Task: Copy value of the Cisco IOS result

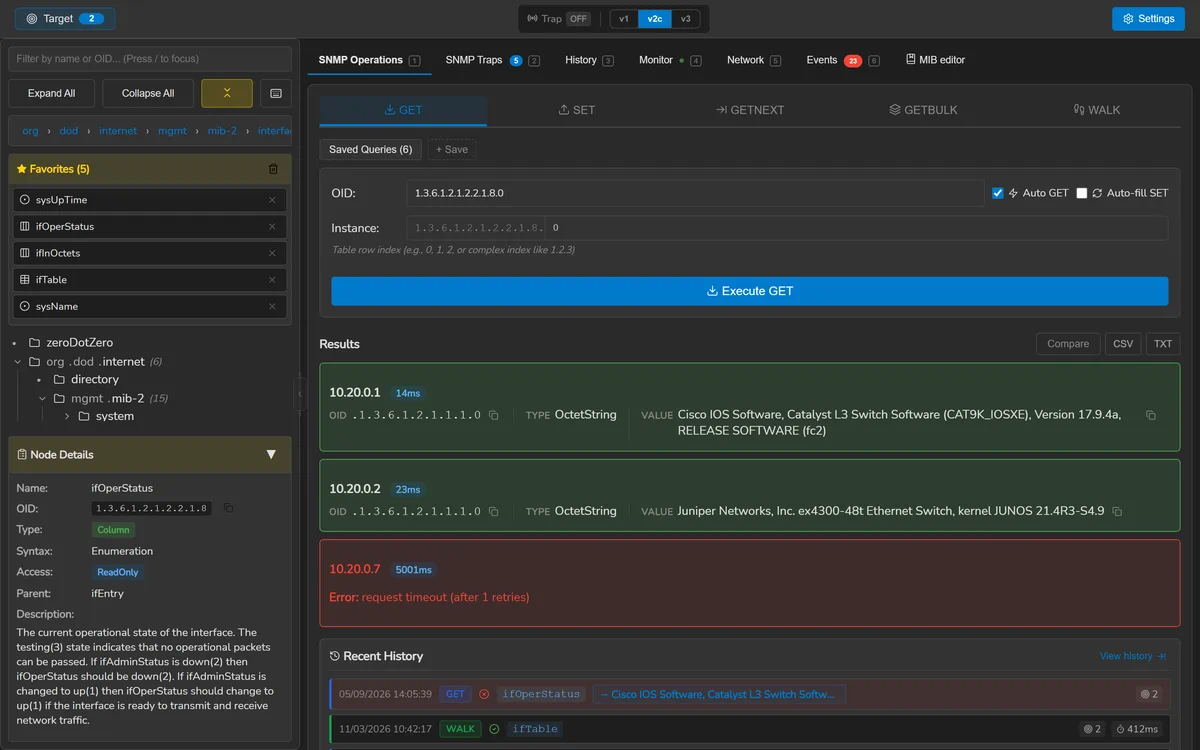Action: coord(1151,415)
